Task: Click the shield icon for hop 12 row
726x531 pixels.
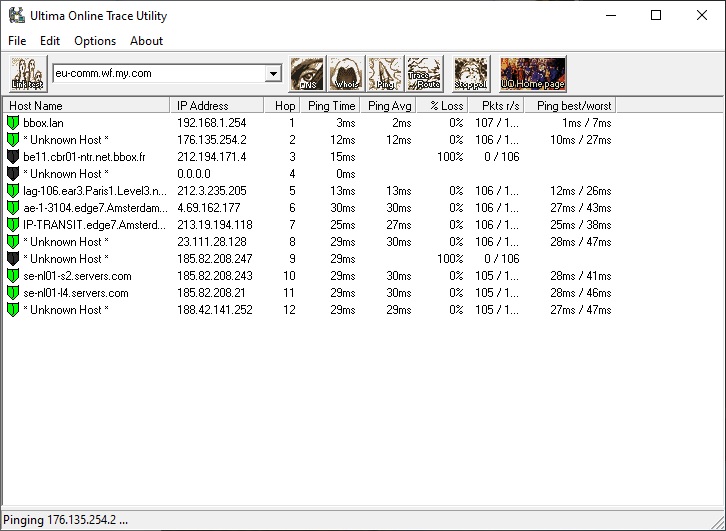Action: point(13,310)
